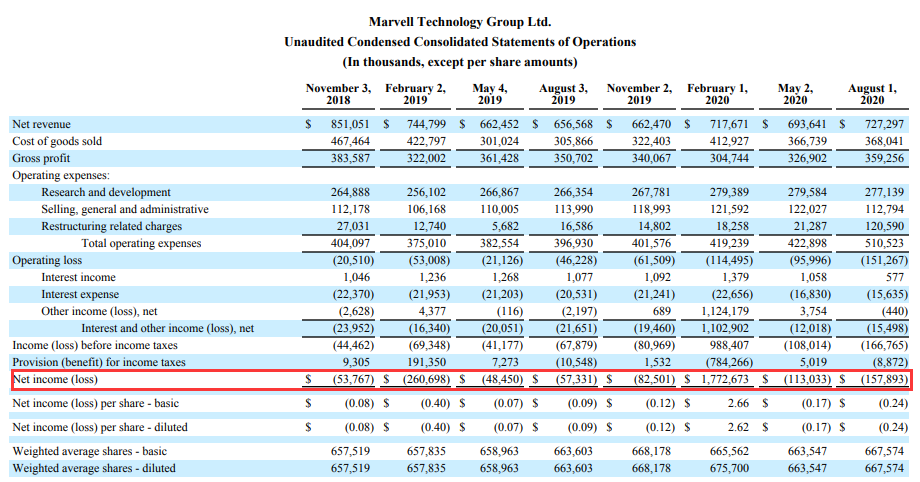Click the Interest income row label
The image size is (920, 482).
pyautogui.click(x=78, y=278)
